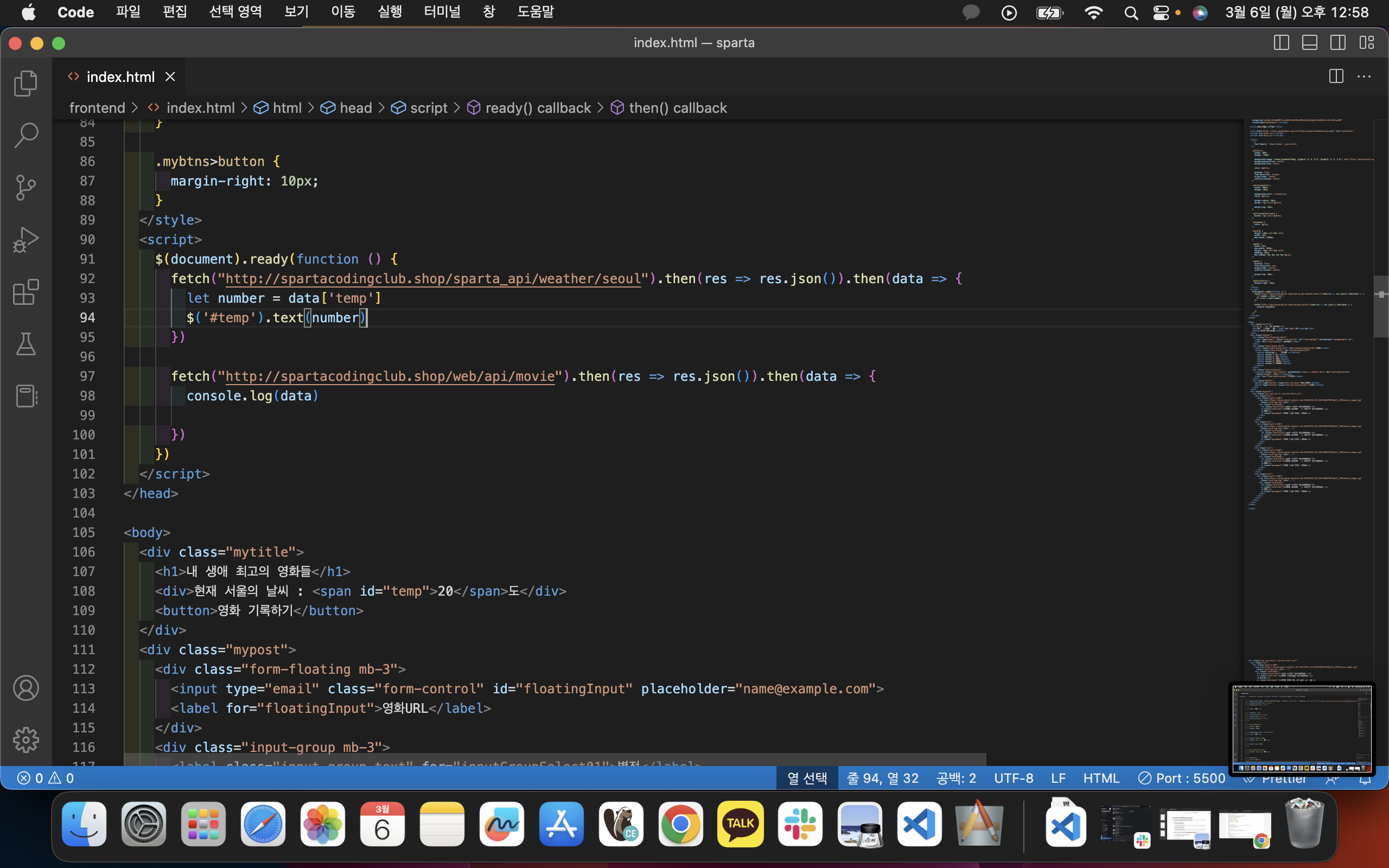The height and width of the screenshot is (868, 1389).
Task: Open the UTF-8 encoding picker
Action: (x=1013, y=778)
